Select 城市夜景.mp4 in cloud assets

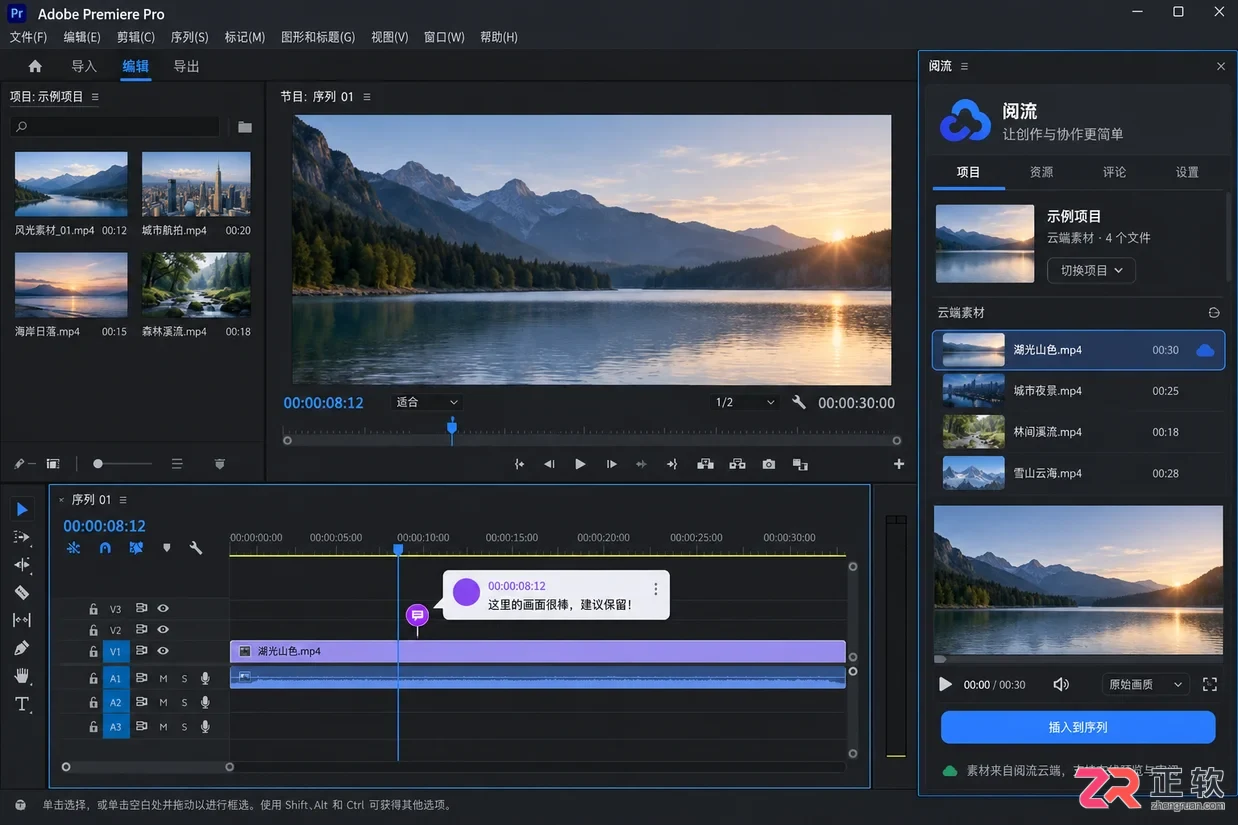[1078, 391]
